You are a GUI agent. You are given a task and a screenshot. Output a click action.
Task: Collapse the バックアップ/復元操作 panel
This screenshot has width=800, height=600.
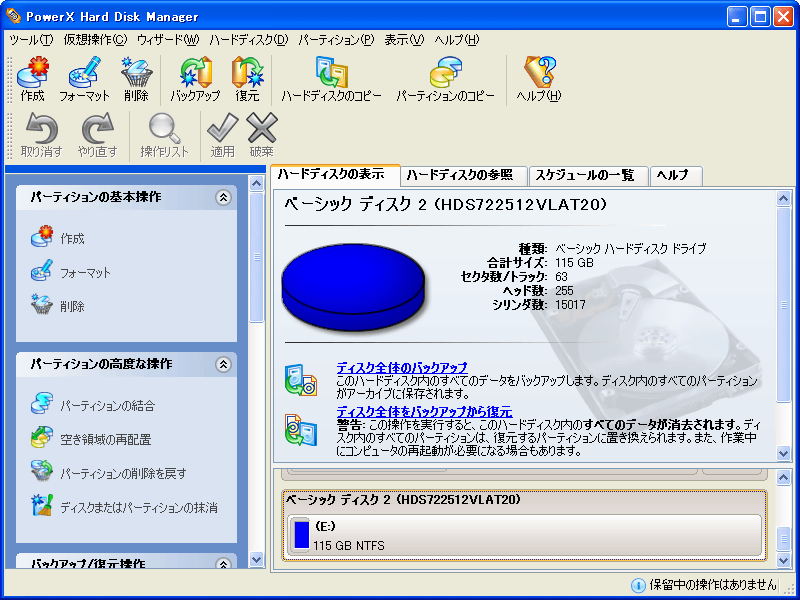click(223, 564)
